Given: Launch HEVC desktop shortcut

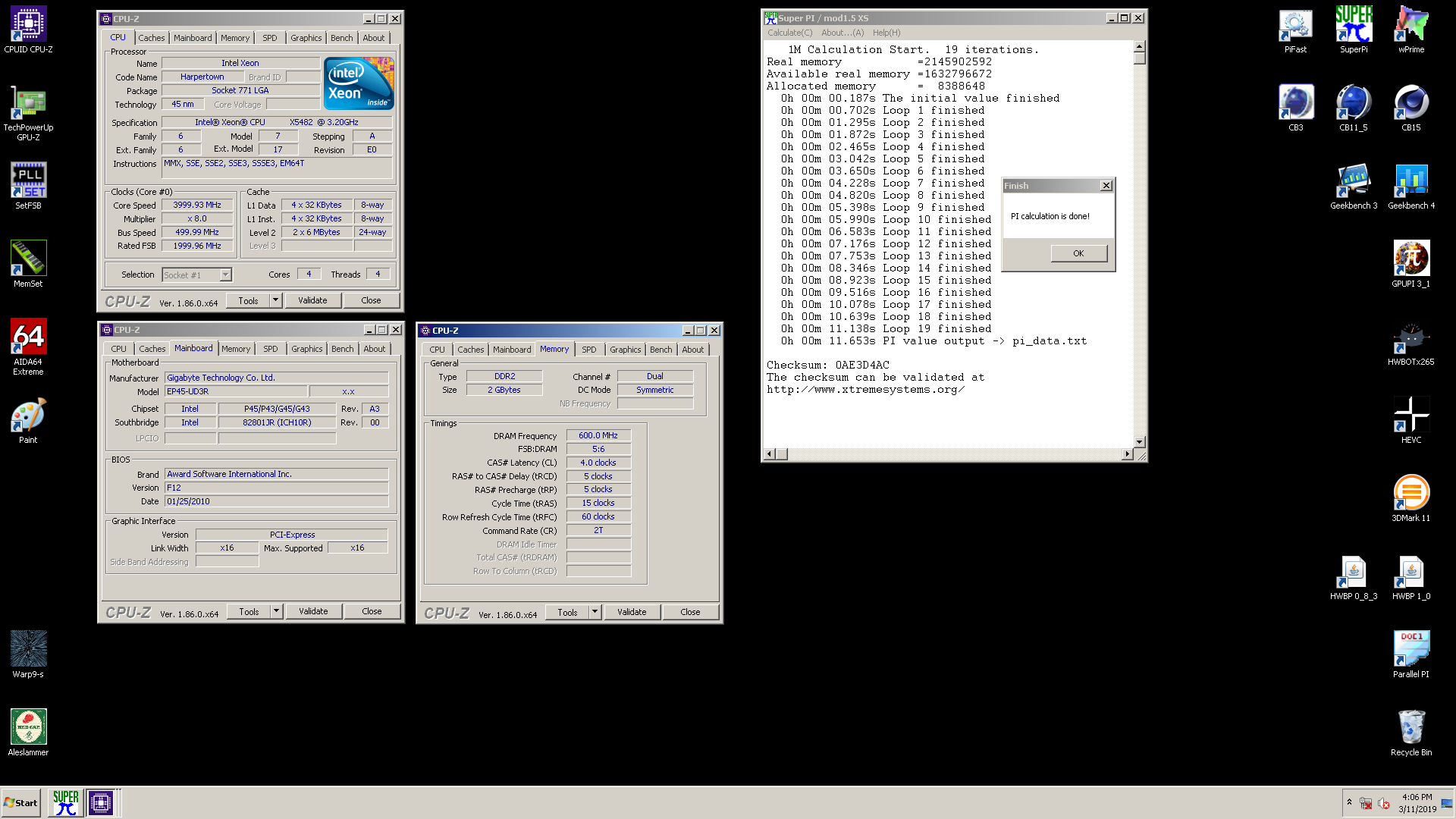Looking at the screenshot, I should [x=1411, y=420].
